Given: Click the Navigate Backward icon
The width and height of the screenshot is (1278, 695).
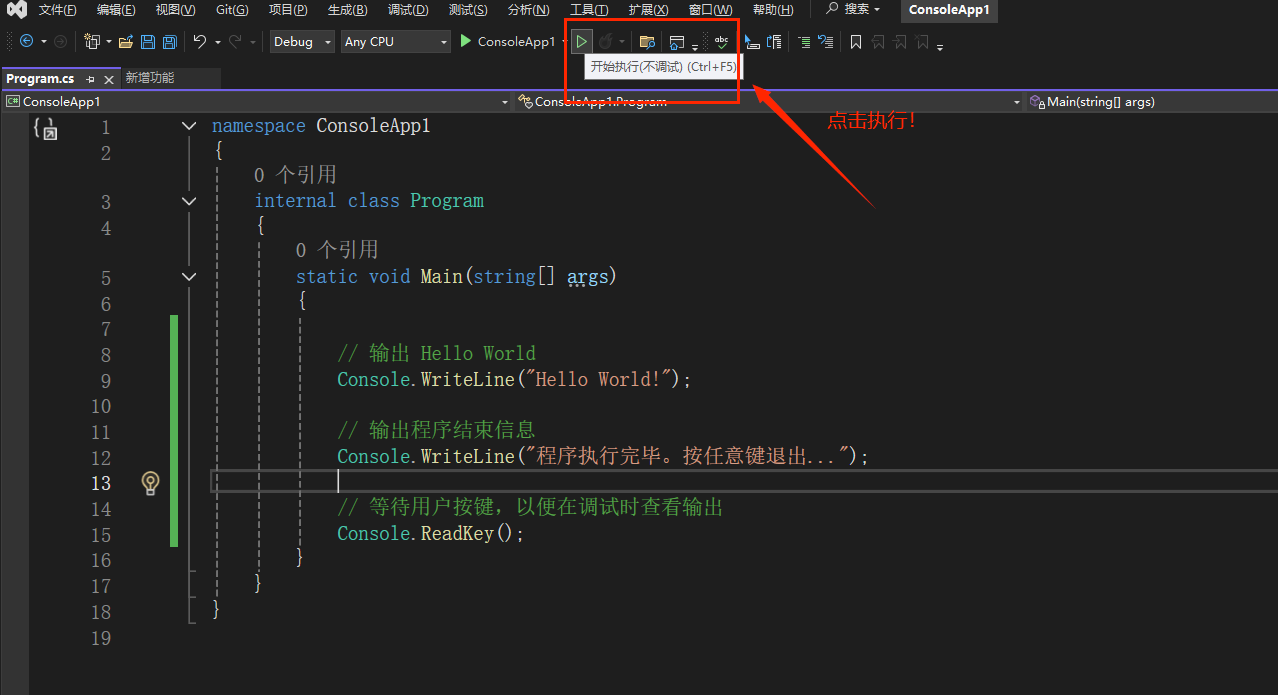Looking at the screenshot, I should pyautogui.click(x=26, y=42).
